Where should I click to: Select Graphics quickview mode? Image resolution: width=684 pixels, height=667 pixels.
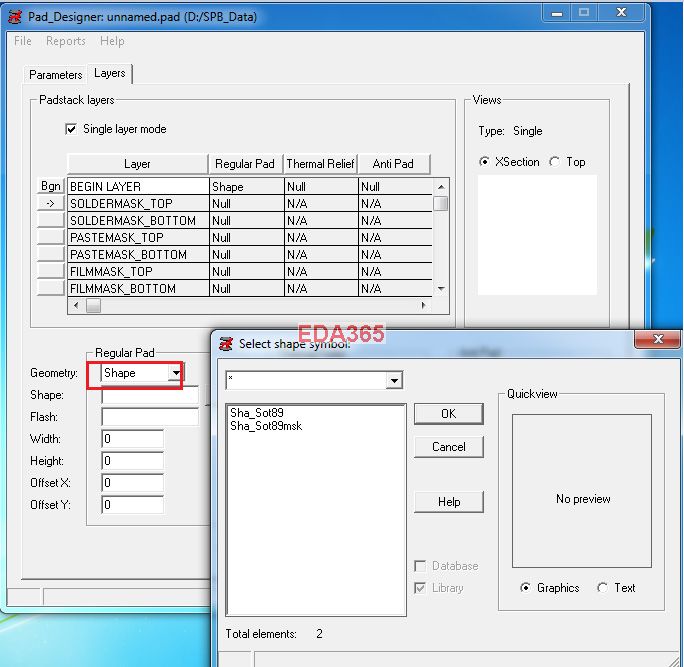[x=526, y=588]
